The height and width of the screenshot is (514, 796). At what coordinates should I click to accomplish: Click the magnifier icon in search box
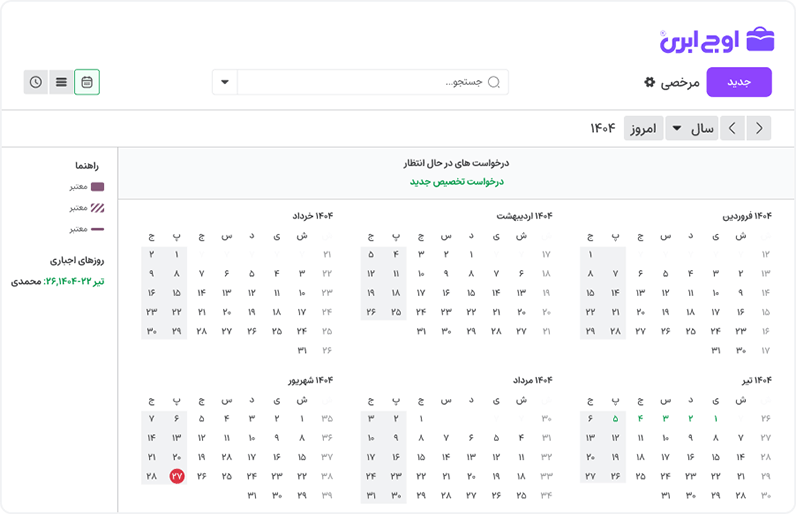(494, 82)
